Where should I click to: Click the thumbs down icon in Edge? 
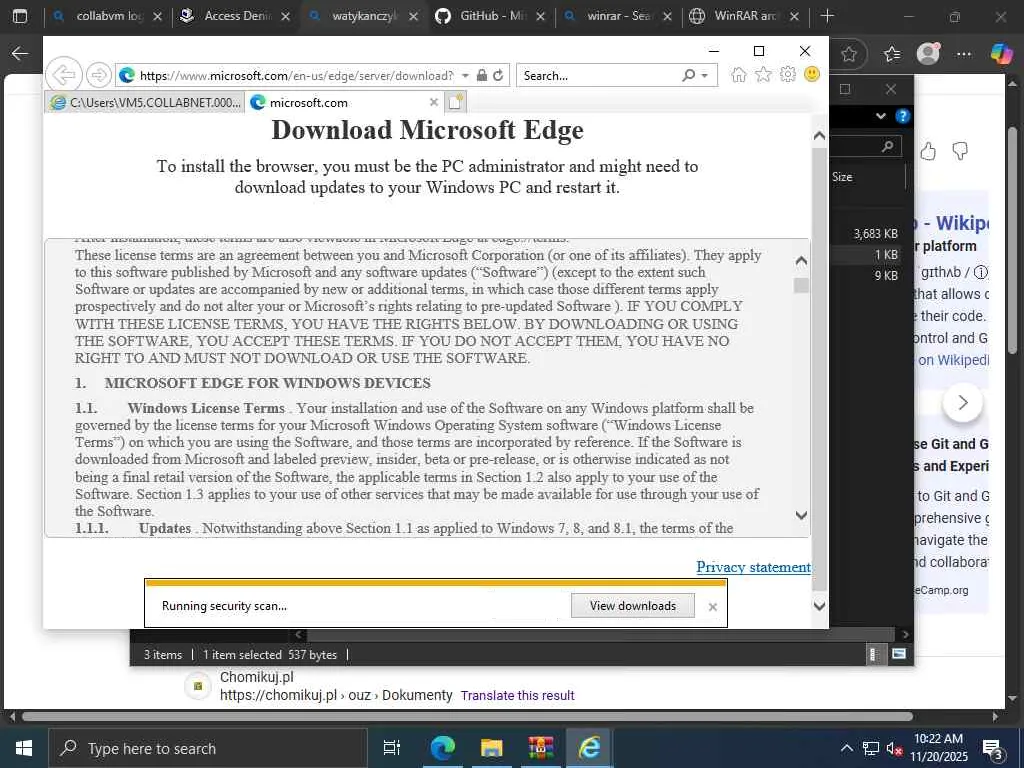tap(959, 152)
